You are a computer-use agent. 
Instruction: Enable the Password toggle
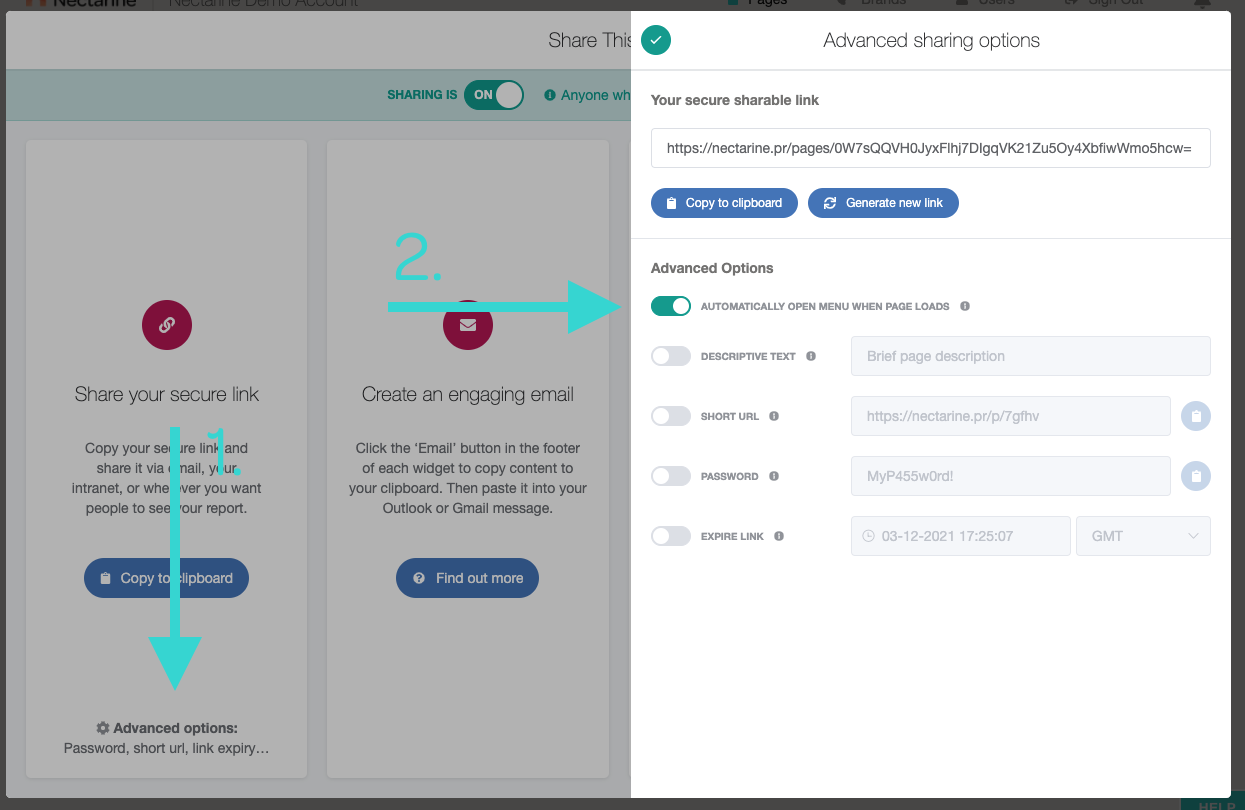tap(671, 476)
